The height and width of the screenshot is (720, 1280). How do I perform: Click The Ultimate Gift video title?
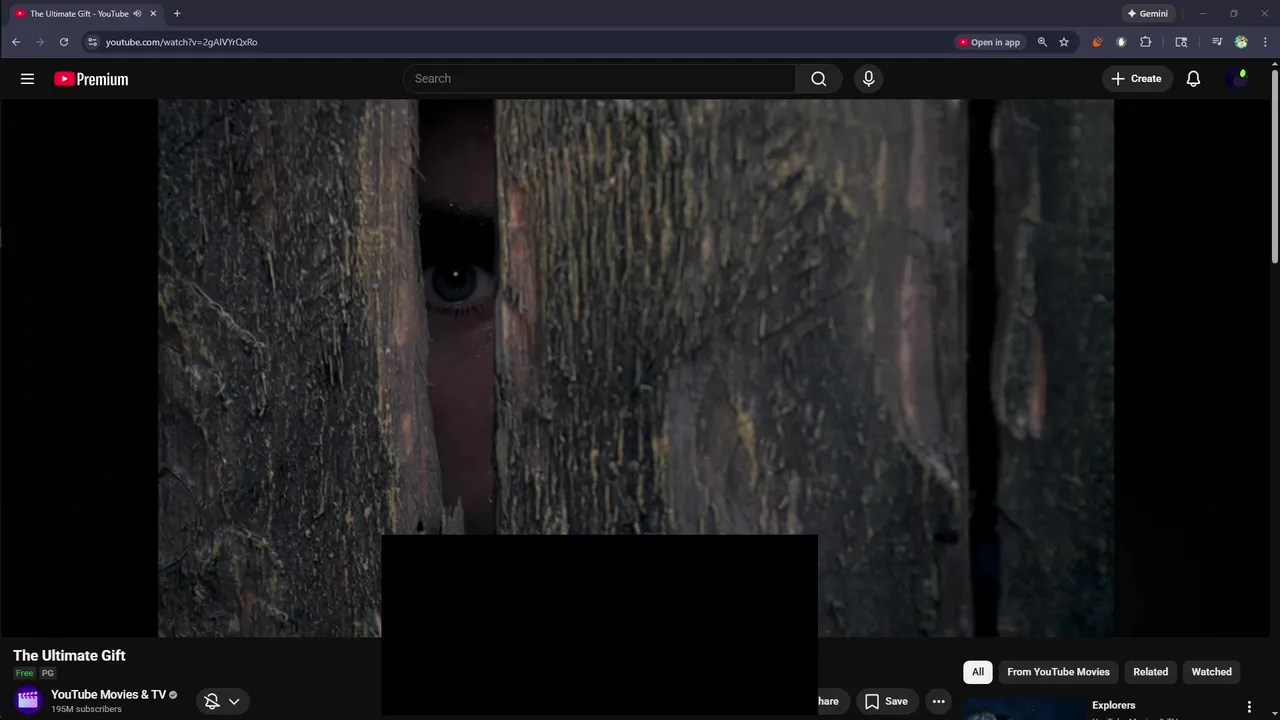coord(69,656)
